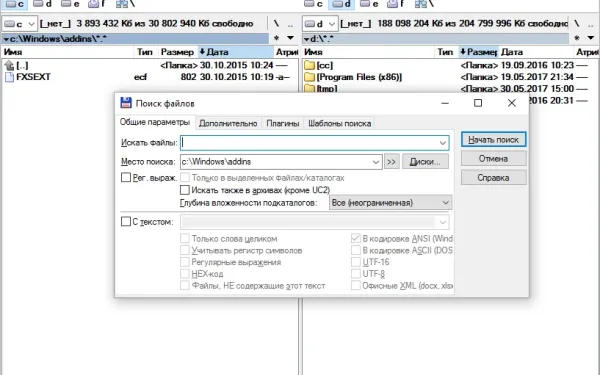This screenshot has width=600, height=375.
Task: Toggle Регулярные выражения checkbox
Action: [185, 262]
